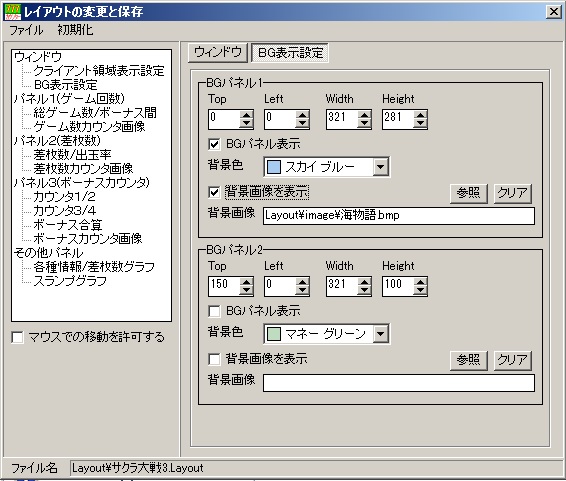The image size is (566, 481).
Task: Enable BGパネル表示 in BGパネル2
Action: (214, 311)
